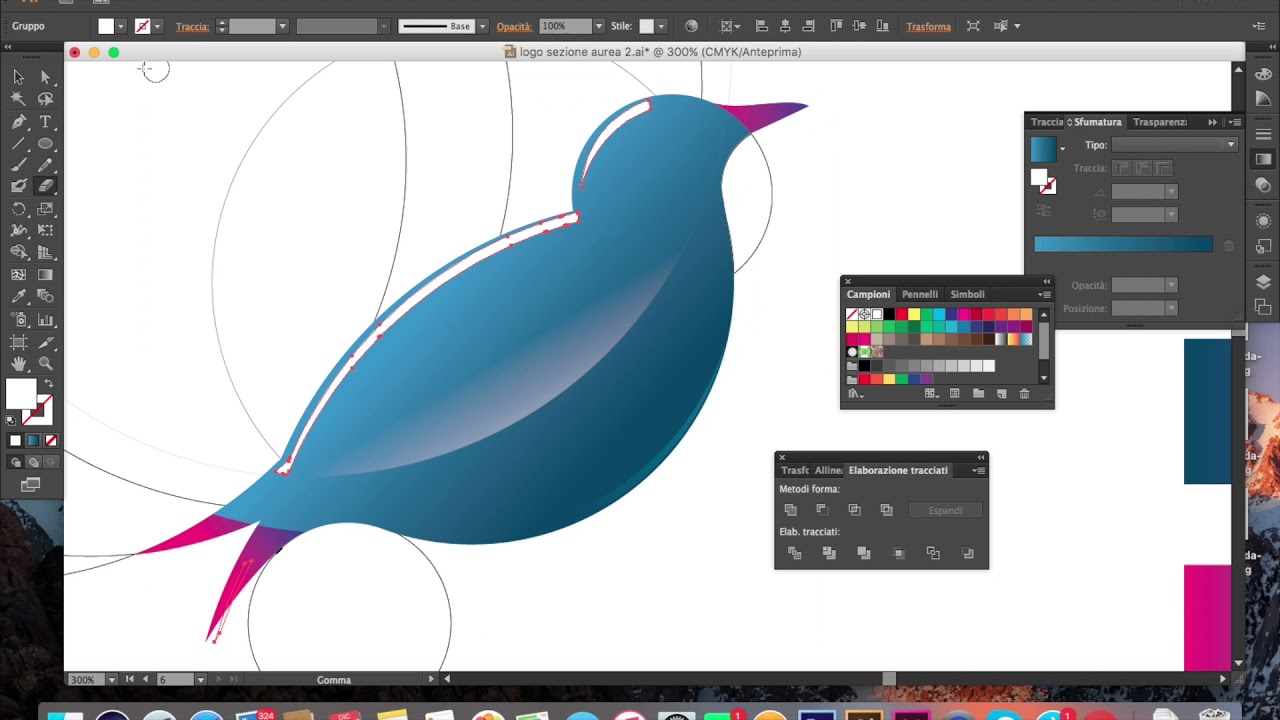Apply Intersect shape mode

click(x=854, y=510)
